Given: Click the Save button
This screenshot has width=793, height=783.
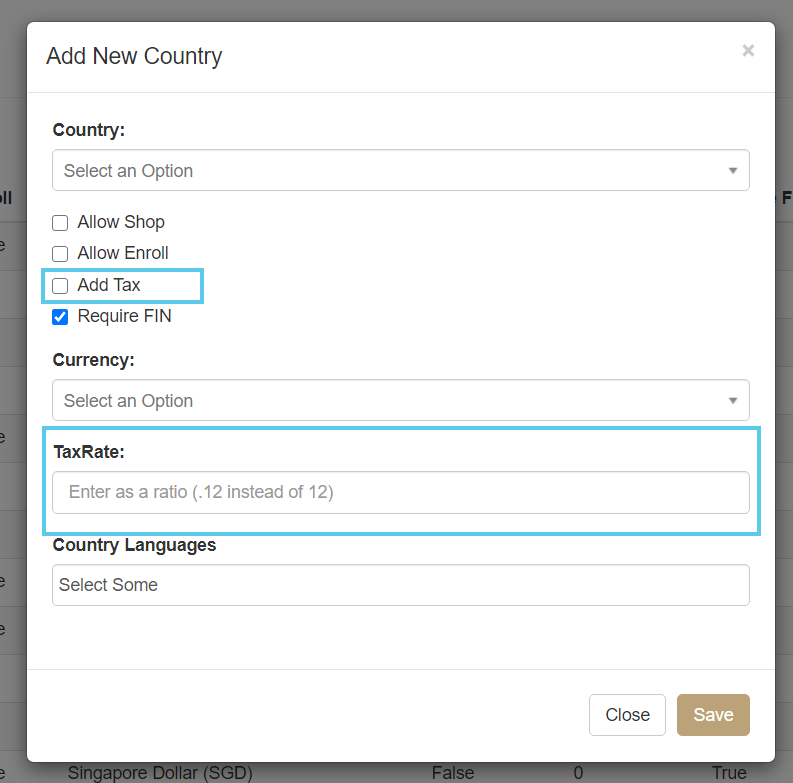Looking at the screenshot, I should [x=713, y=715].
